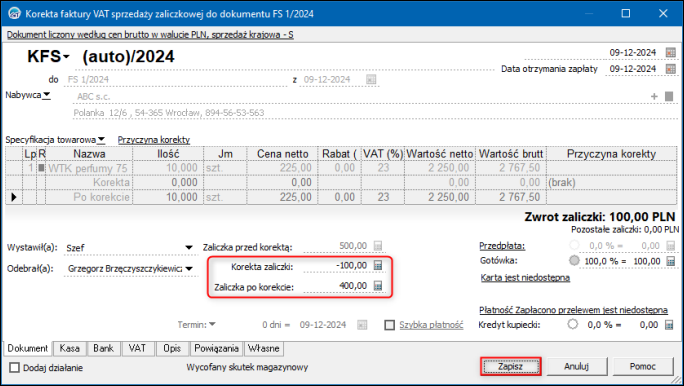The width and height of the screenshot is (684, 386).
Task: Click Nazwa column header
Action: [89, 154]
